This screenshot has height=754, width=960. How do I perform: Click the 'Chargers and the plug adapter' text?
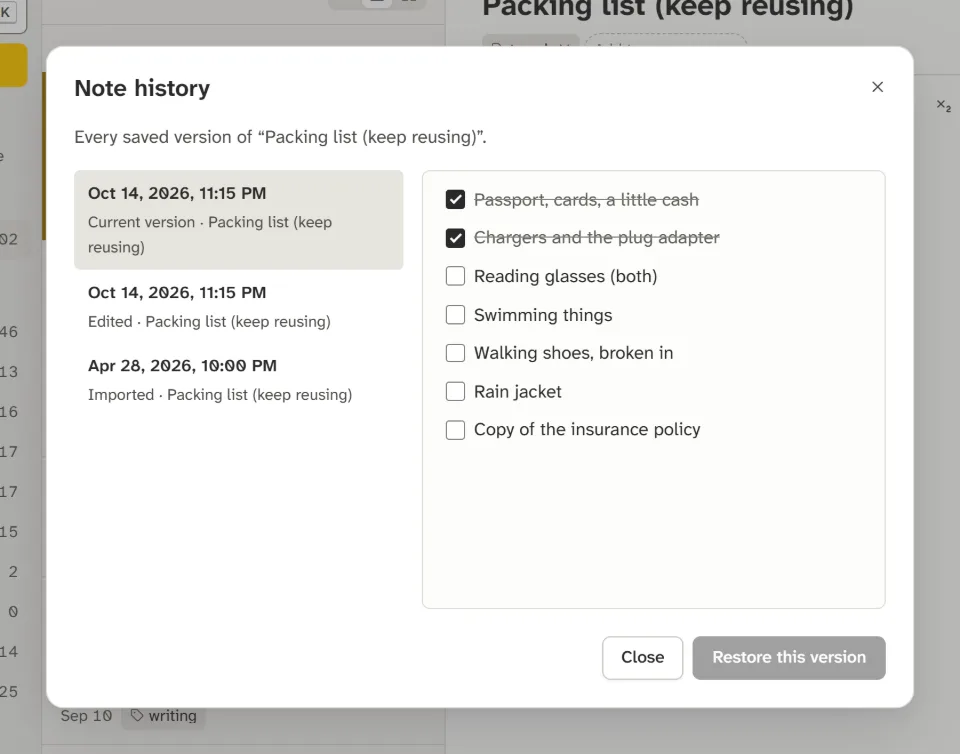597,237
